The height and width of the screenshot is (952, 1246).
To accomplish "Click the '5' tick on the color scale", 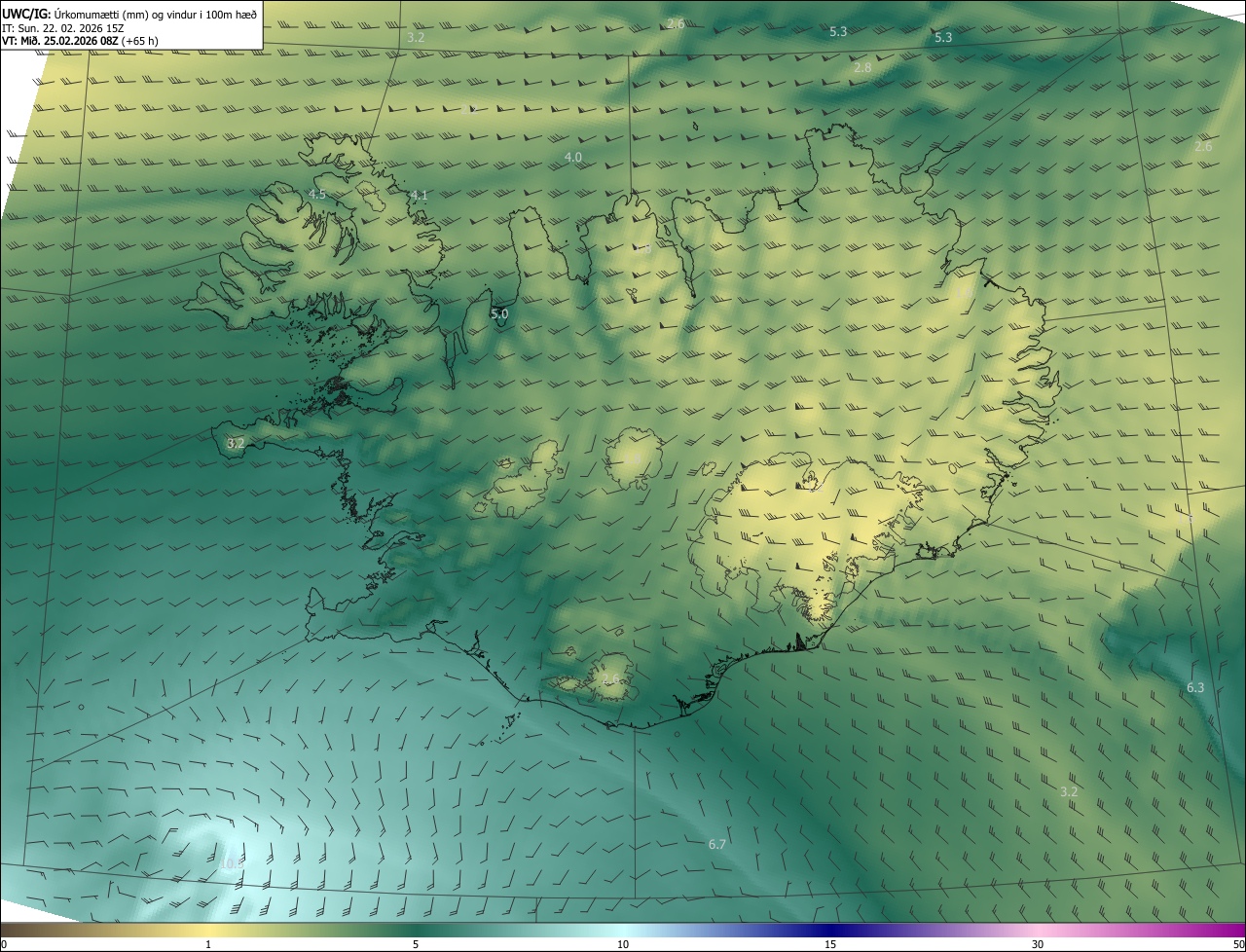I will click(416, 944).
